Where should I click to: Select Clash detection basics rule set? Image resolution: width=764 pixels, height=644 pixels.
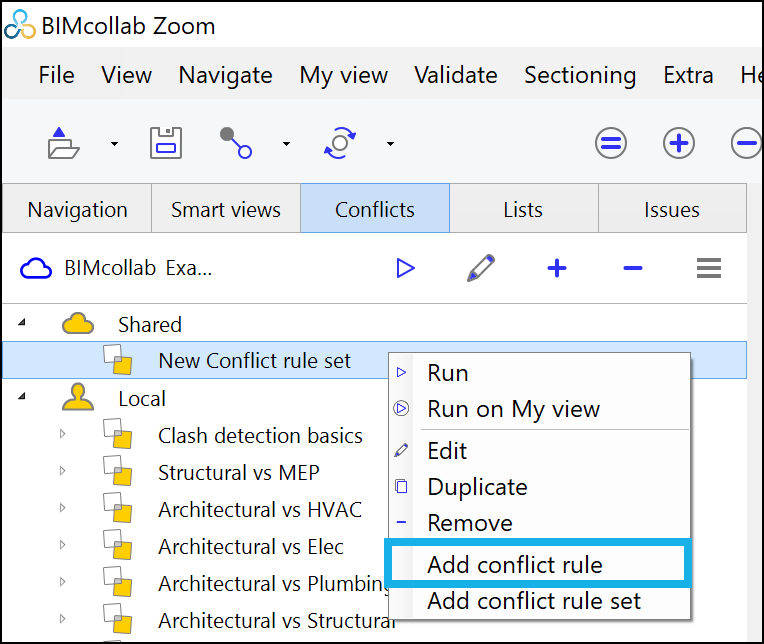pos(260,436)
